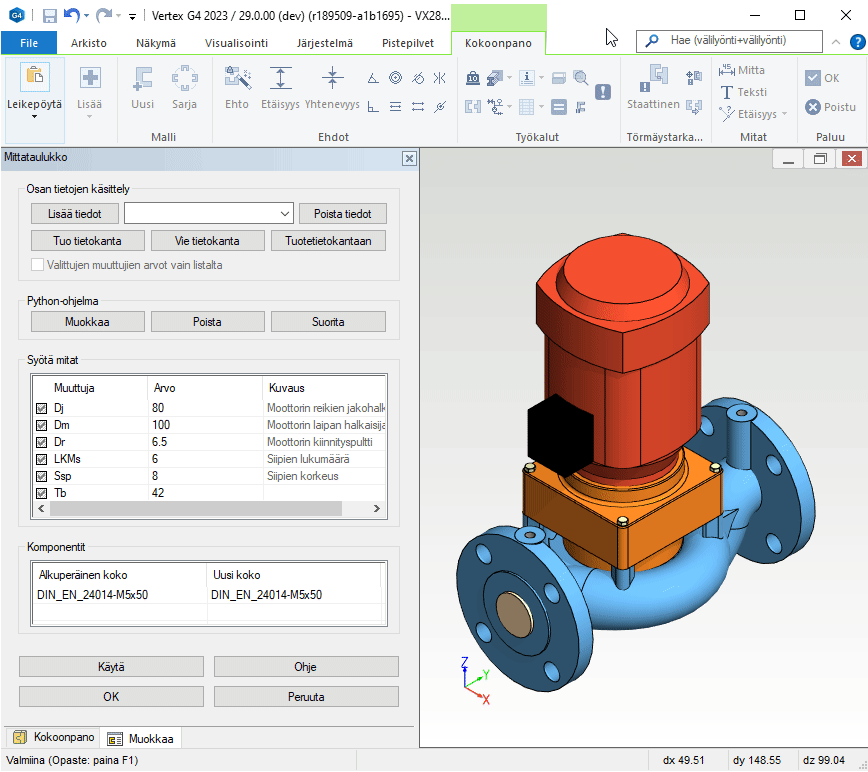Viewport: 868px width, 772px height.
Task: Open the Visualisointi ribbon tab
Action: coord(236,43)
